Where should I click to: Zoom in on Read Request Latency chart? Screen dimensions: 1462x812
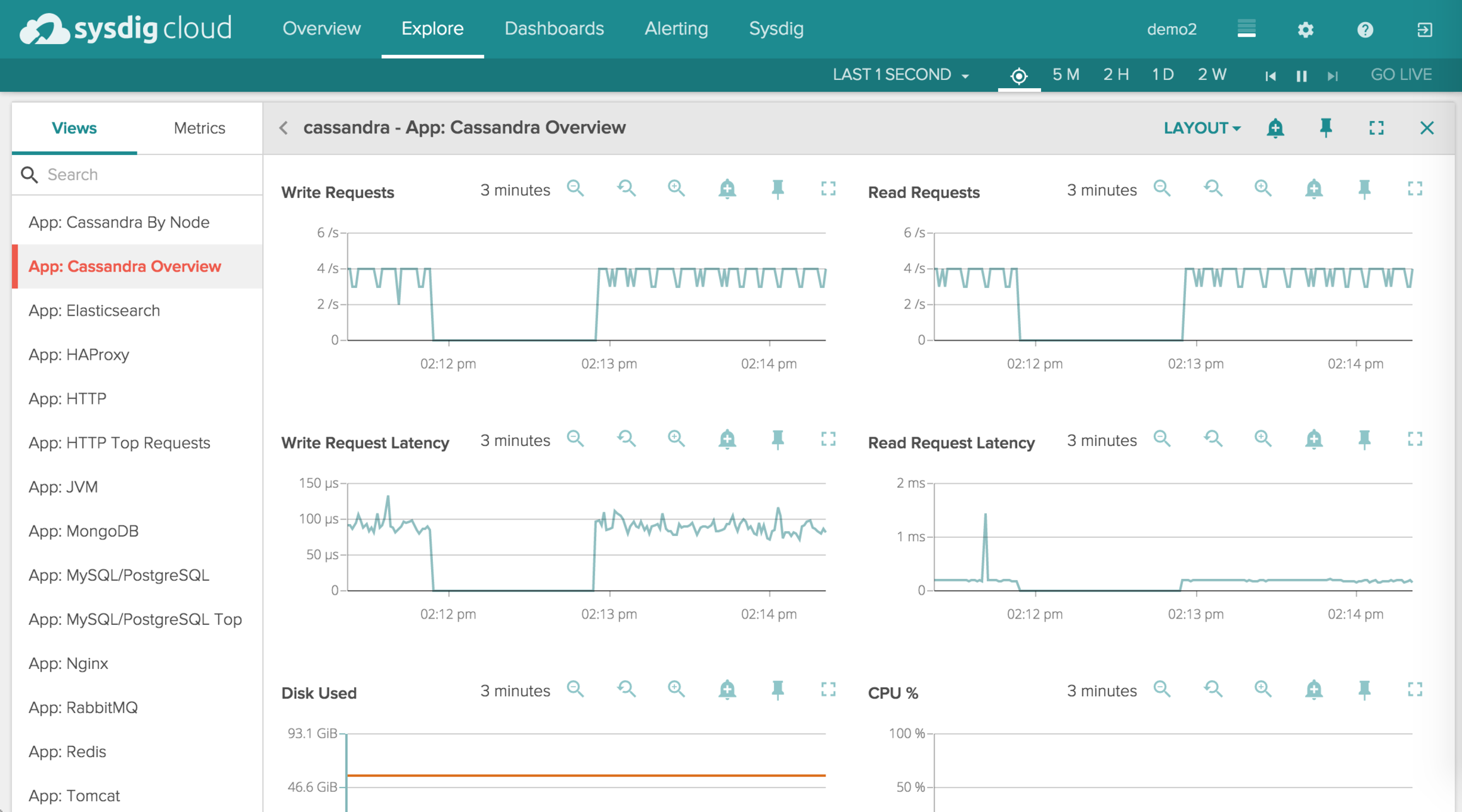click(x=1263, y=438)
